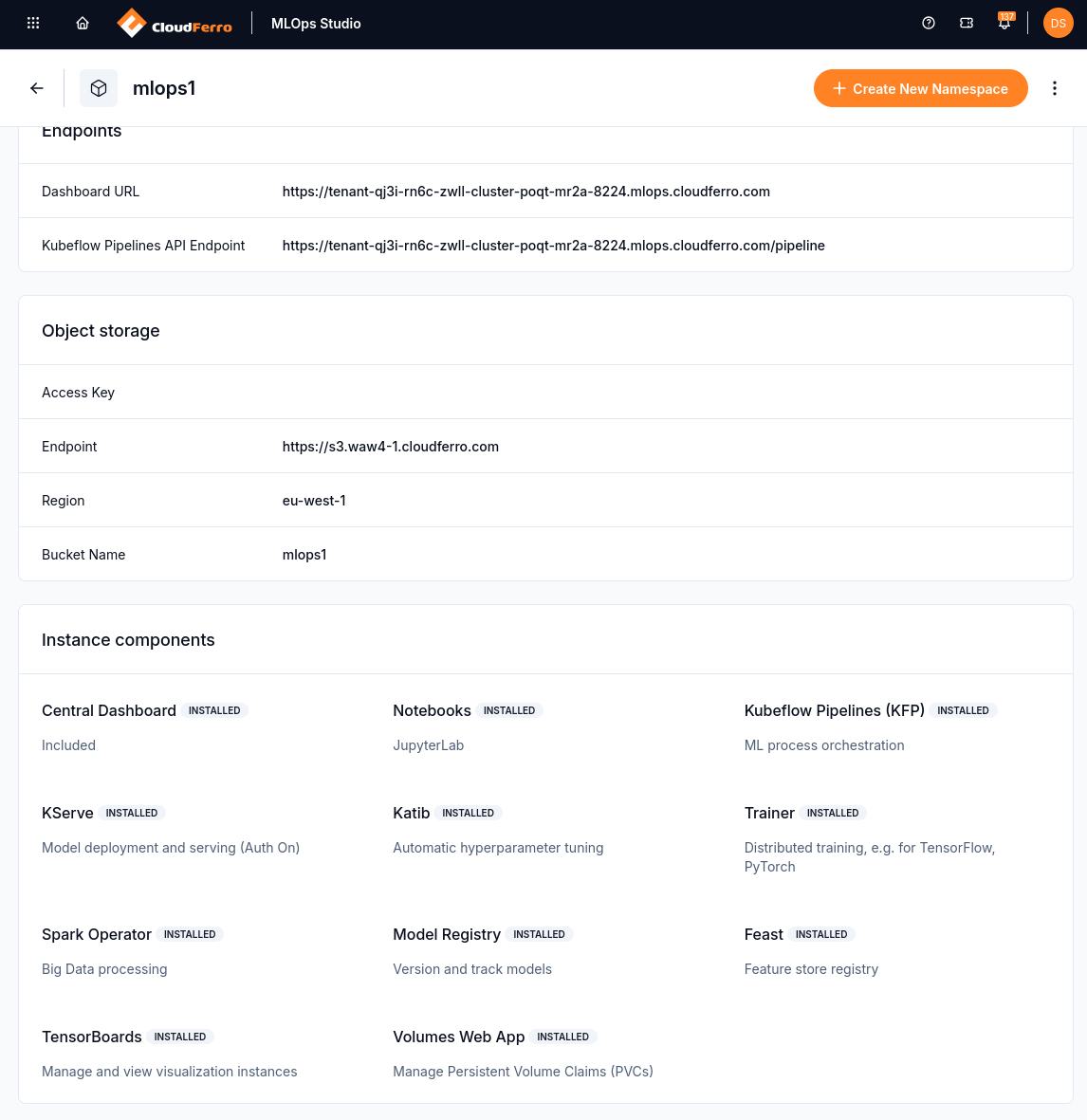The image size is (1087, 1120).
Task: Click INSTALLED badge next to Model Registry
Action: point(539,934)
